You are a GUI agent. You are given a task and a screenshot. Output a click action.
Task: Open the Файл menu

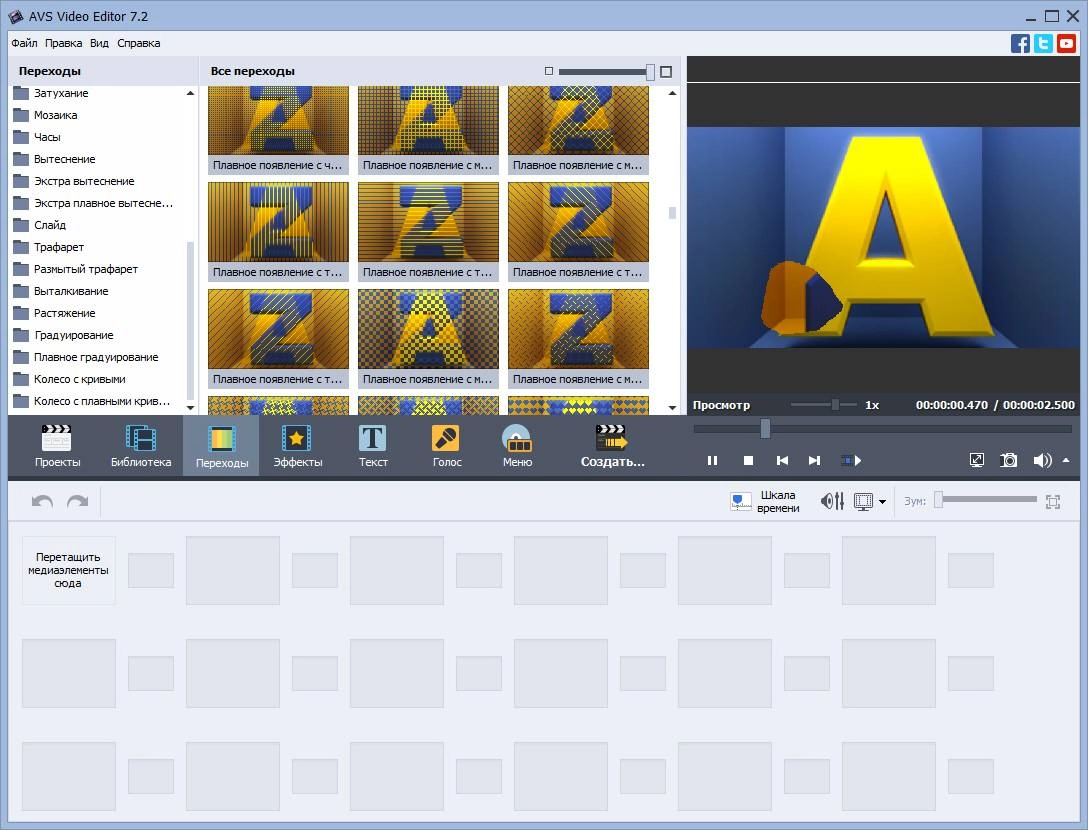tap(24, 43)
